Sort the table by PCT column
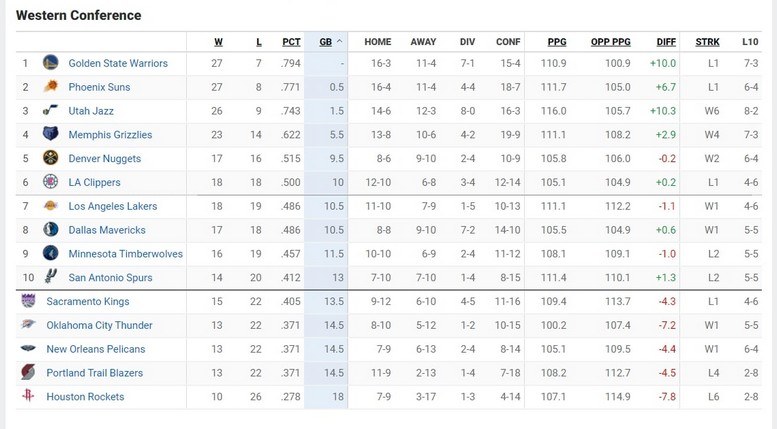 coord(291,42)
